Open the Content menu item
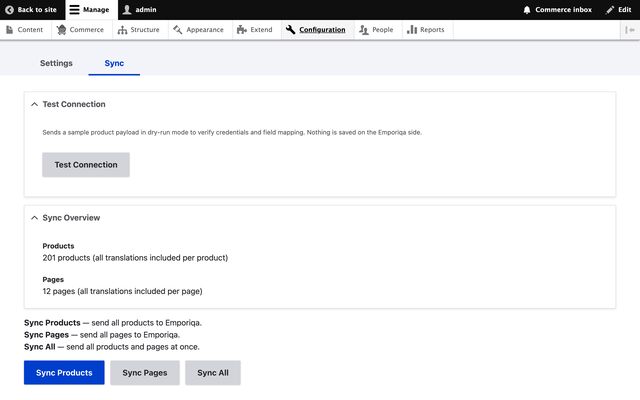Screen dimensions: 640x400 [30, 30]
